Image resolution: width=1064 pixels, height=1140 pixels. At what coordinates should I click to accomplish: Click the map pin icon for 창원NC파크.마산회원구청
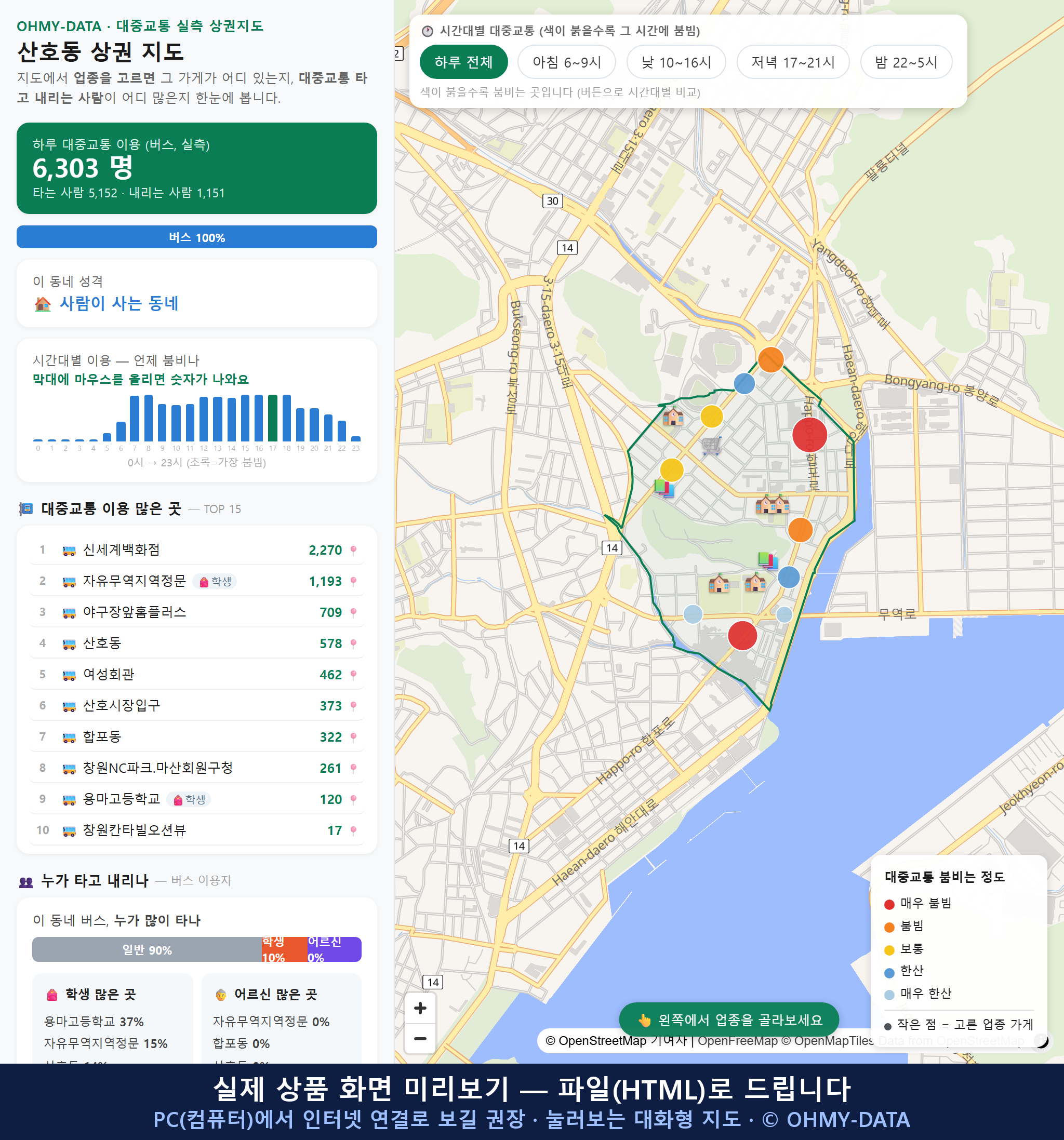tap(353, 769)
